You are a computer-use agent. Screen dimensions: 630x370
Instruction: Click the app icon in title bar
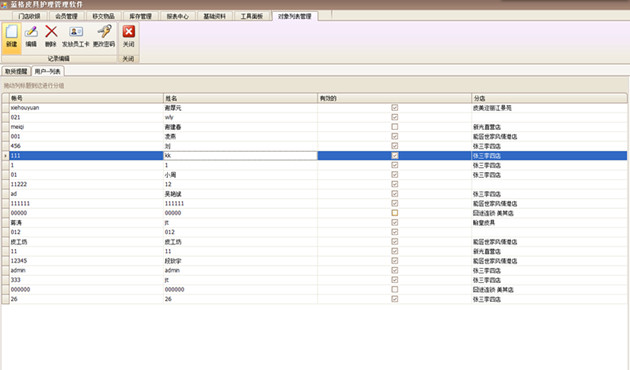point(4,4)
